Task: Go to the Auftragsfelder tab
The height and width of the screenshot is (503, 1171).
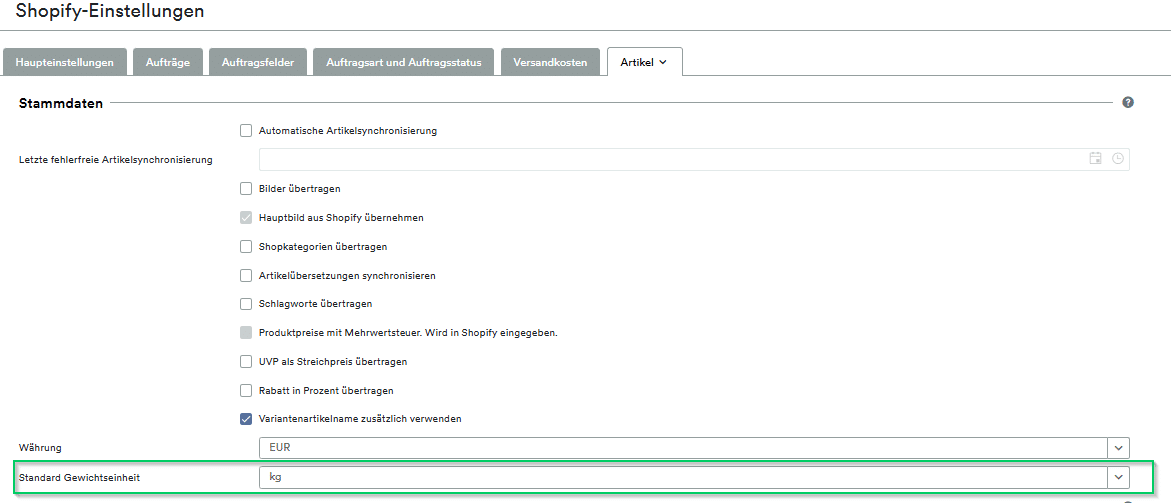Action: (x=258, y=63)
